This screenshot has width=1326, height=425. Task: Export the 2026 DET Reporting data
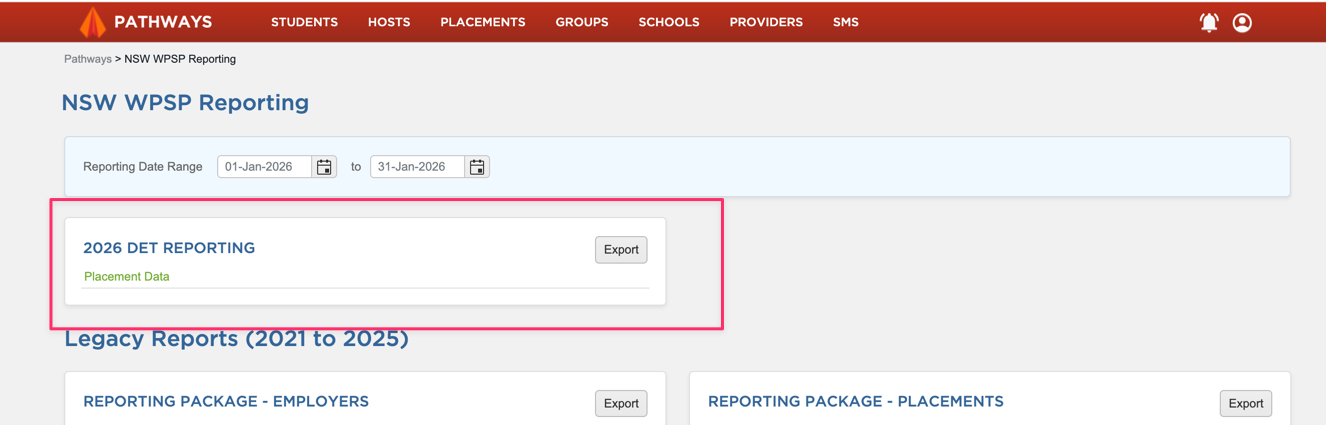[621, 250]
